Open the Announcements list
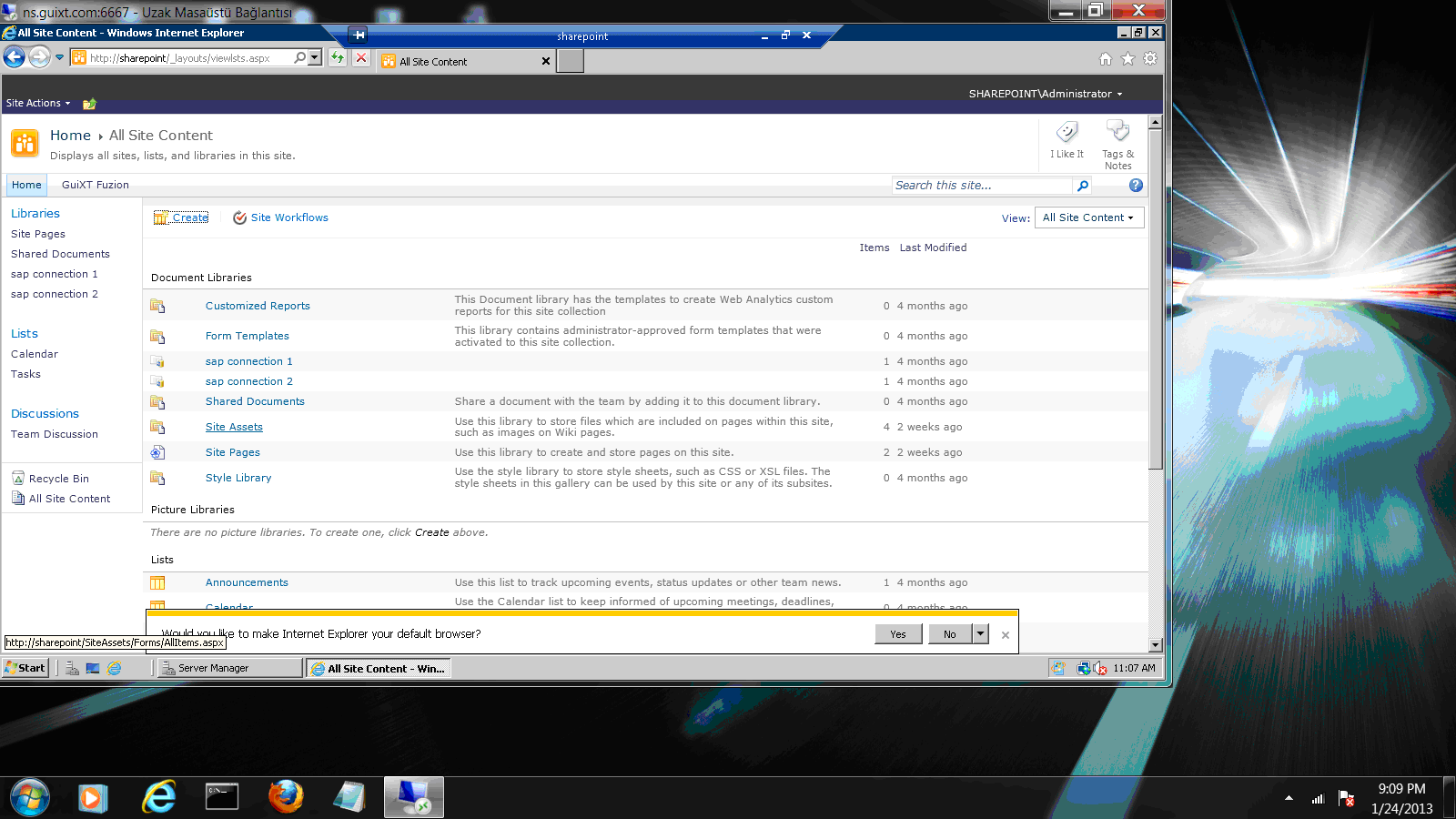 (x=247, y=582)
